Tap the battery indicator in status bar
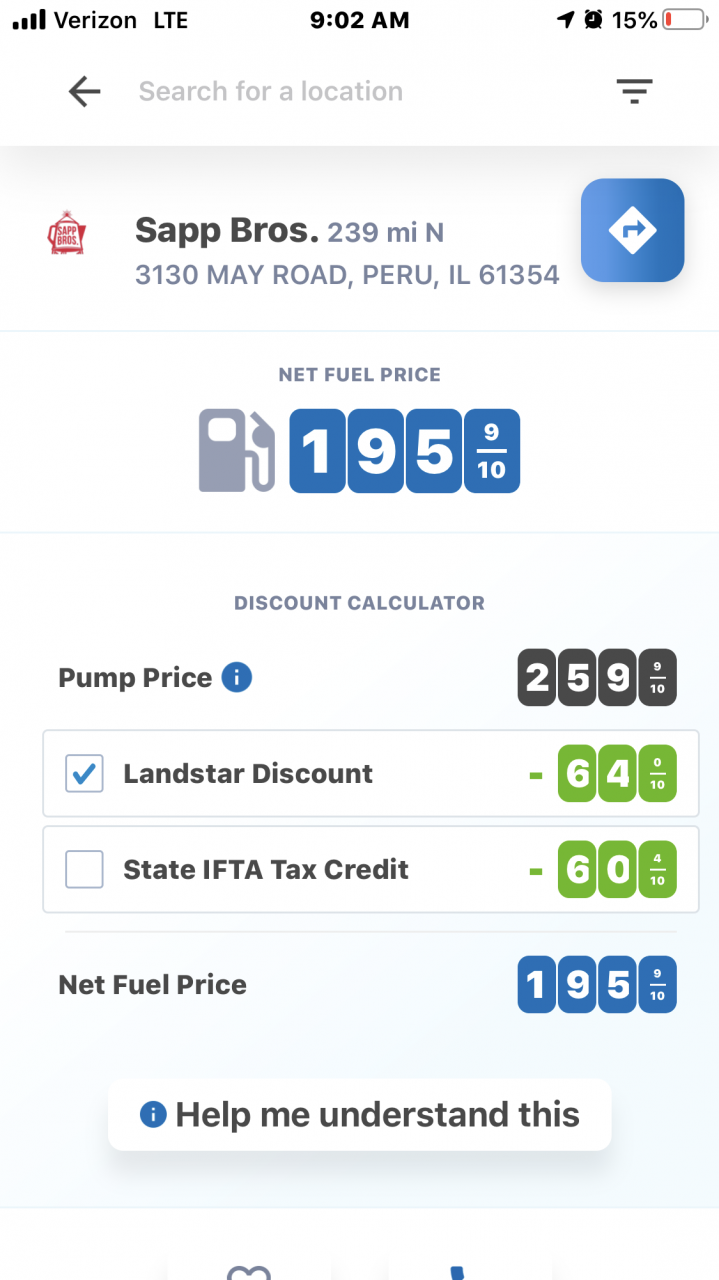The width and height of the screenshot is (719, 1280). tap(685, 19)
